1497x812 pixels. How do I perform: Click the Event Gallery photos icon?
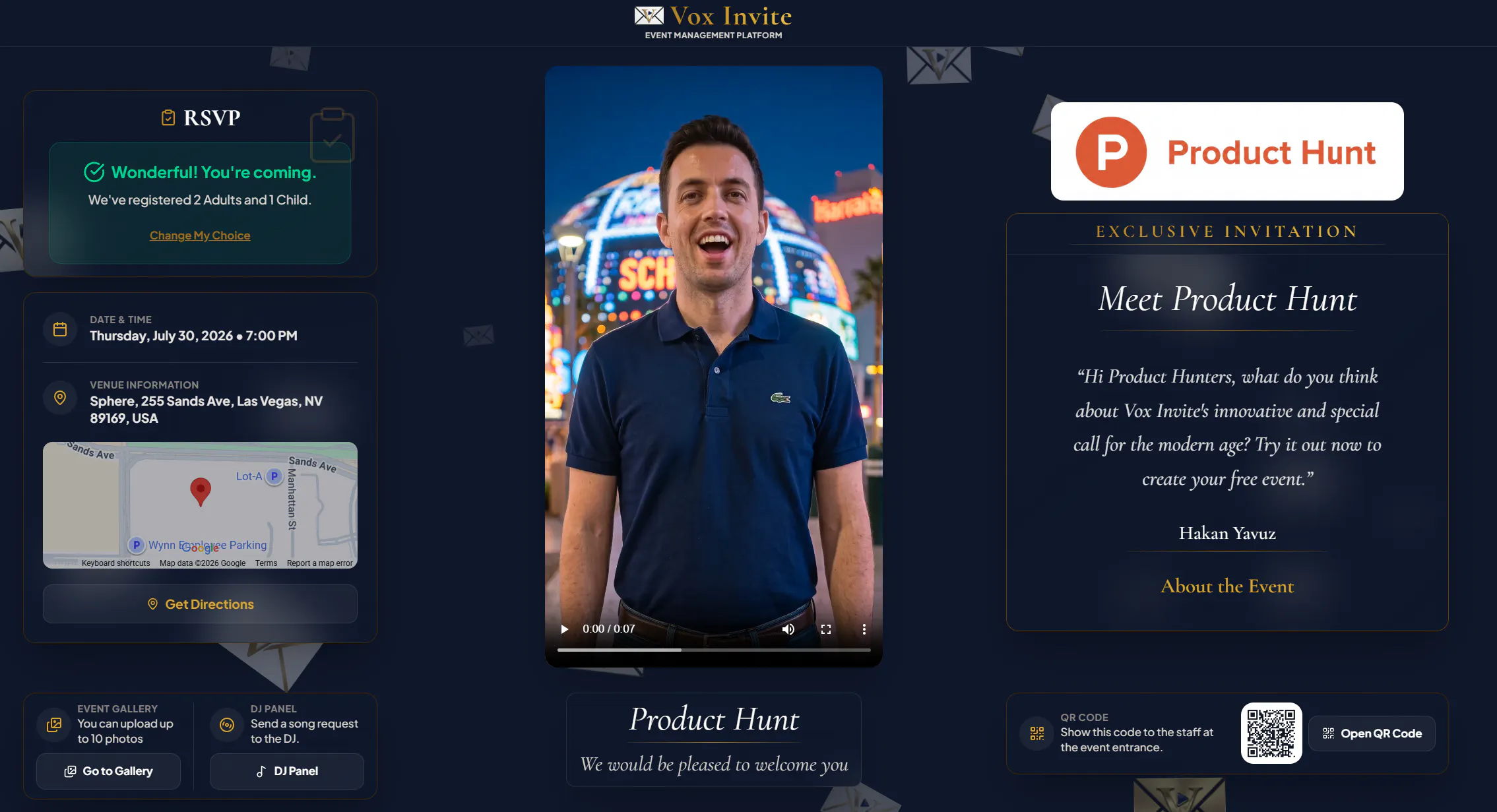pyautogui.click(x=54, y=725)
